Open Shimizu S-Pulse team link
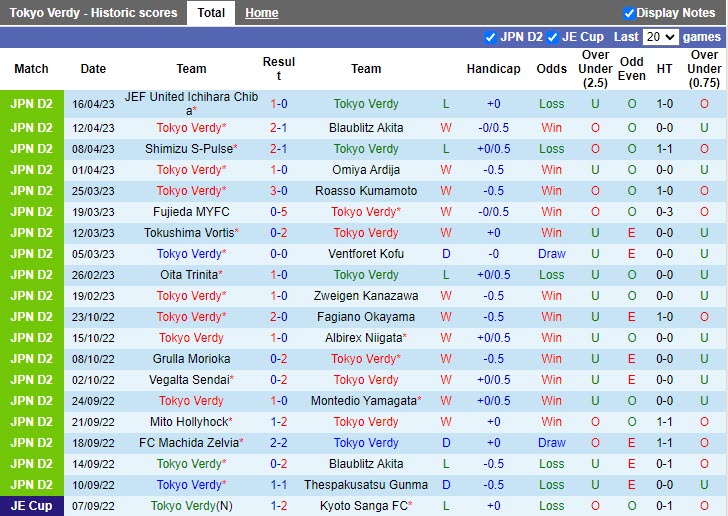 pos(189,149)
